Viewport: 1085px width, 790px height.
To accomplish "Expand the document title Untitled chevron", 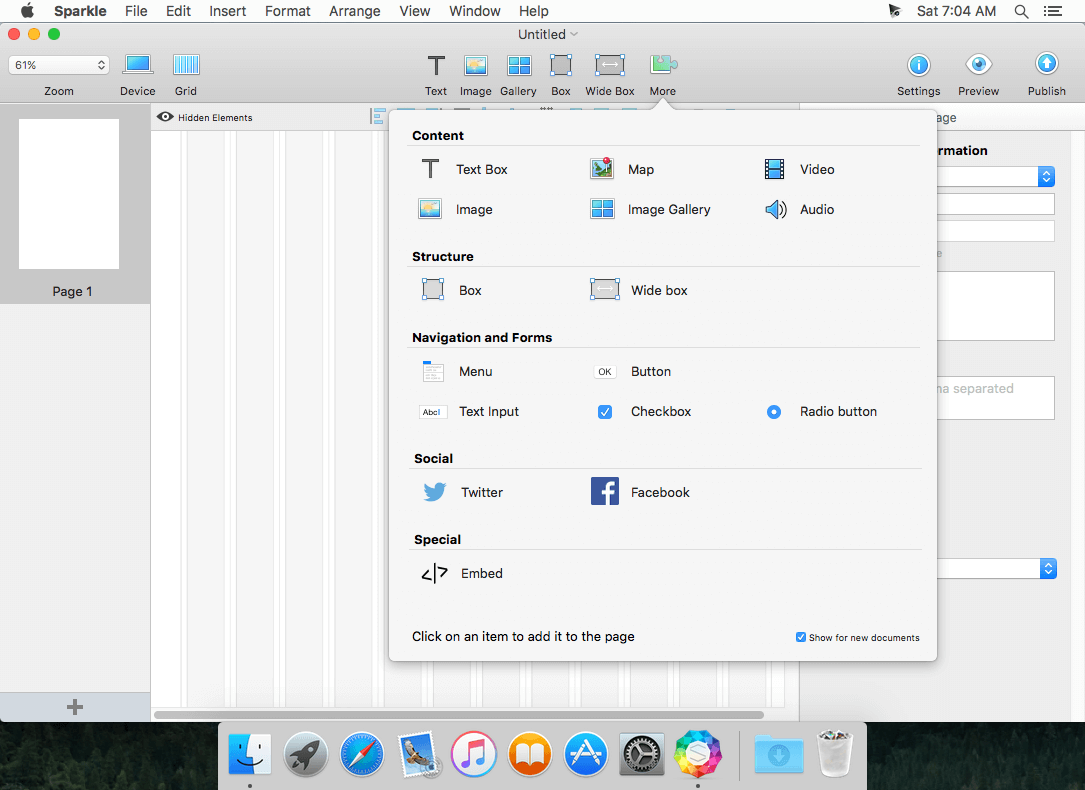I will 574,34.
